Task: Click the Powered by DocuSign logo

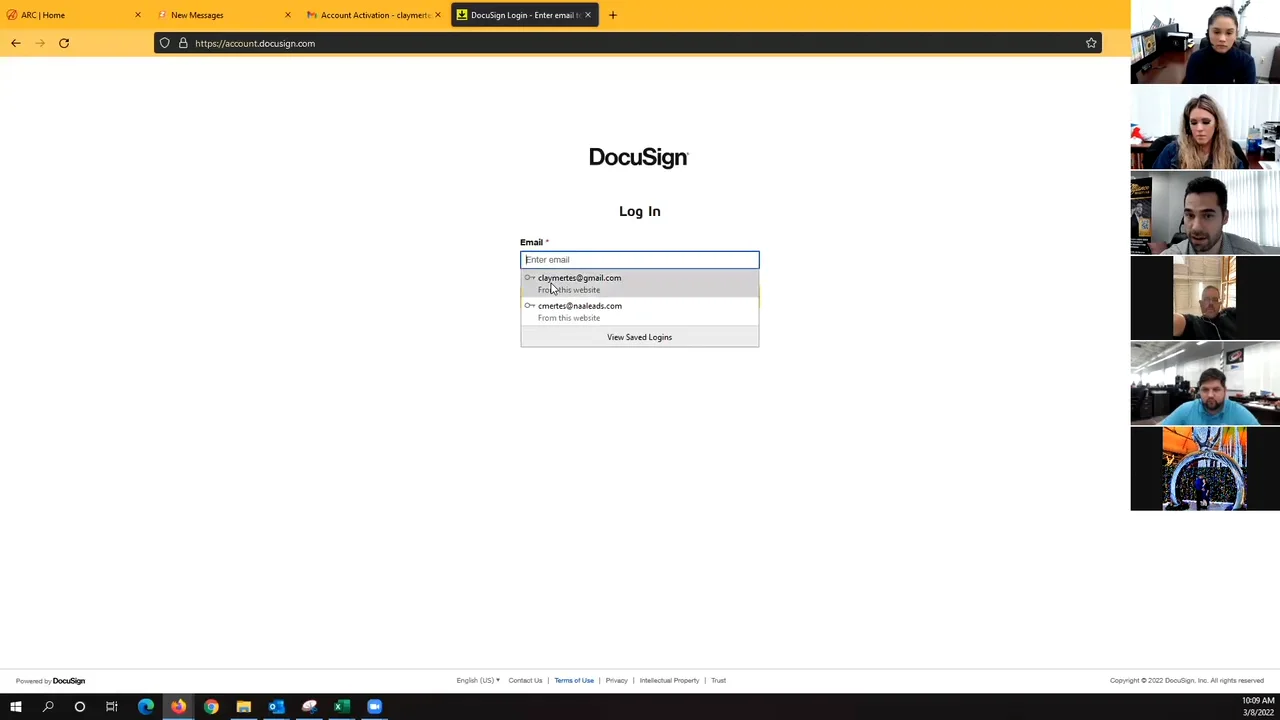Action: click(50, 681)
